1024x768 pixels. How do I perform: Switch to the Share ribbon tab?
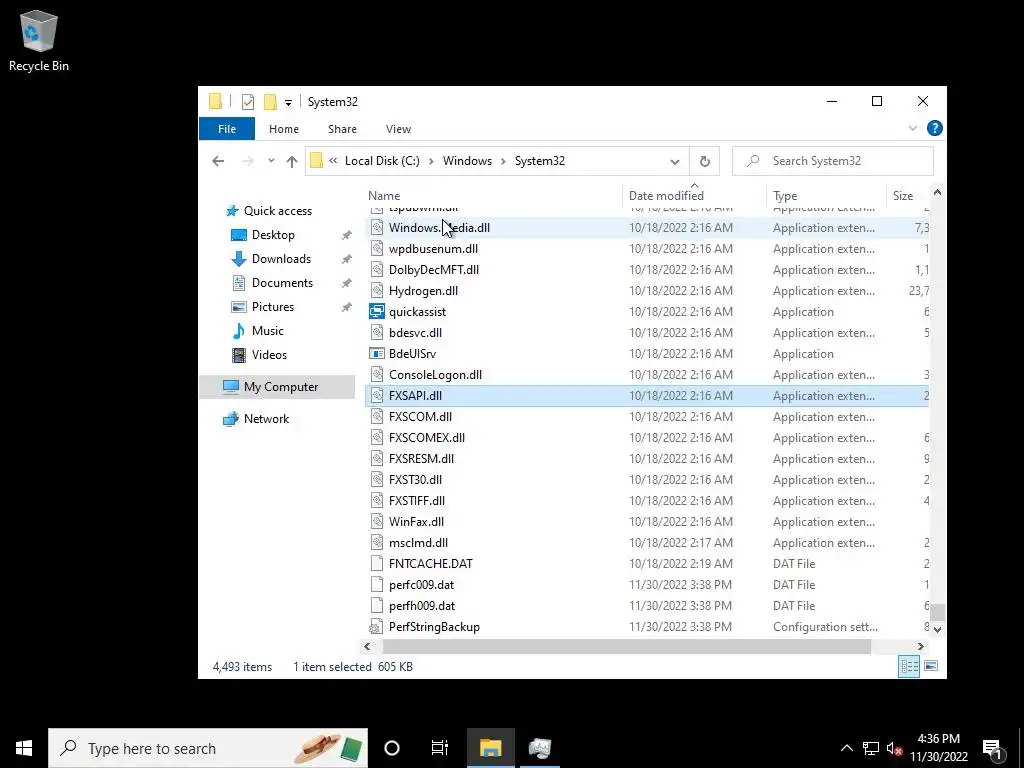[342, 129]
